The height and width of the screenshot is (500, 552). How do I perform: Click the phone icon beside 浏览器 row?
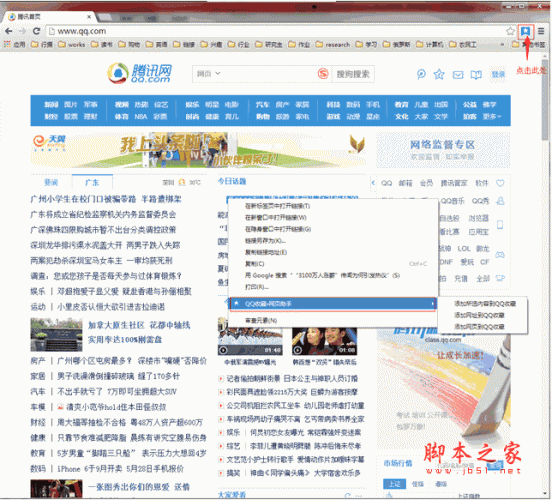point(500,225)
